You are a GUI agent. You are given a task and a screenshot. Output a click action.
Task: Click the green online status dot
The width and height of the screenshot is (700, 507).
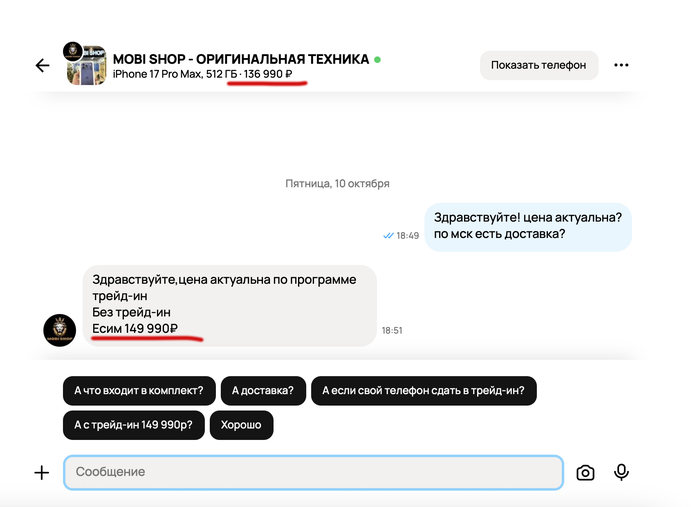point(377,59)
